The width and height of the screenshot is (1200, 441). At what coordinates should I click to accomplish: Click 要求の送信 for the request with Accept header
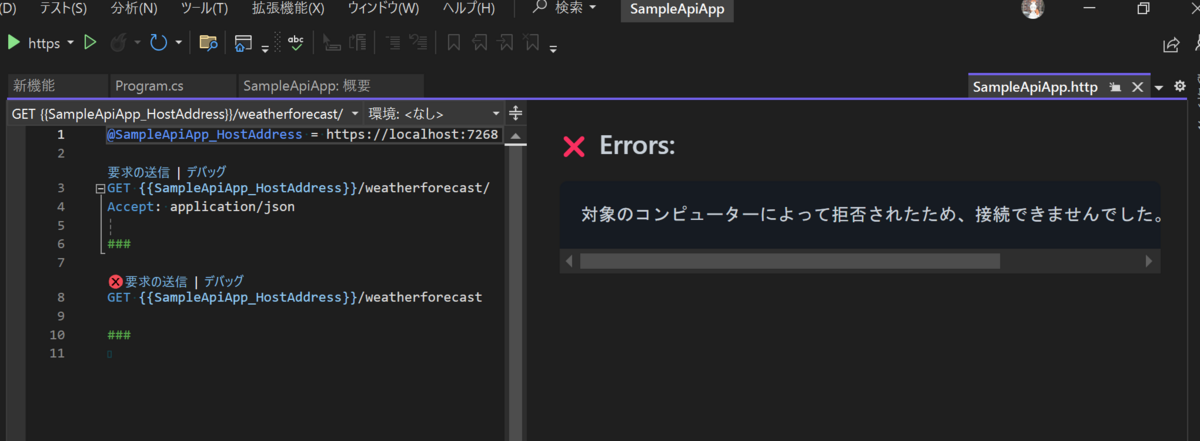138,171
